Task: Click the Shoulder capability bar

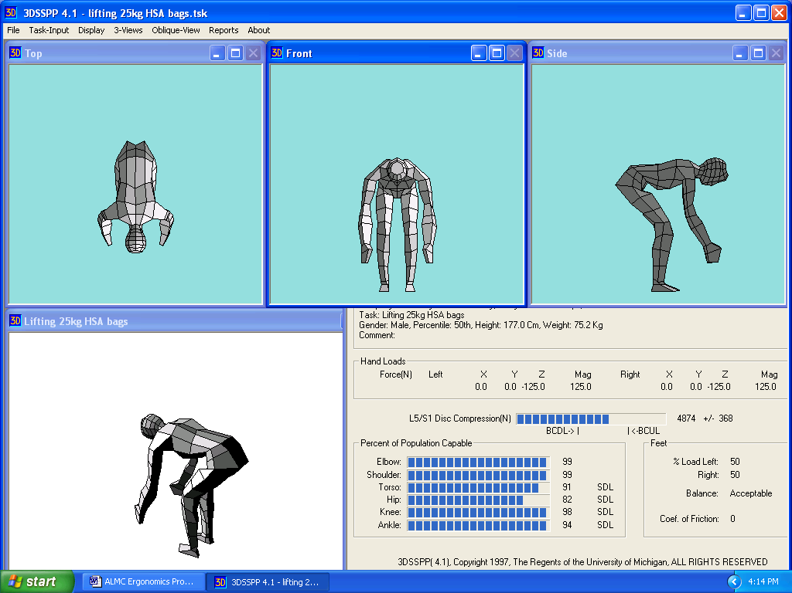Action: [478, 475]
